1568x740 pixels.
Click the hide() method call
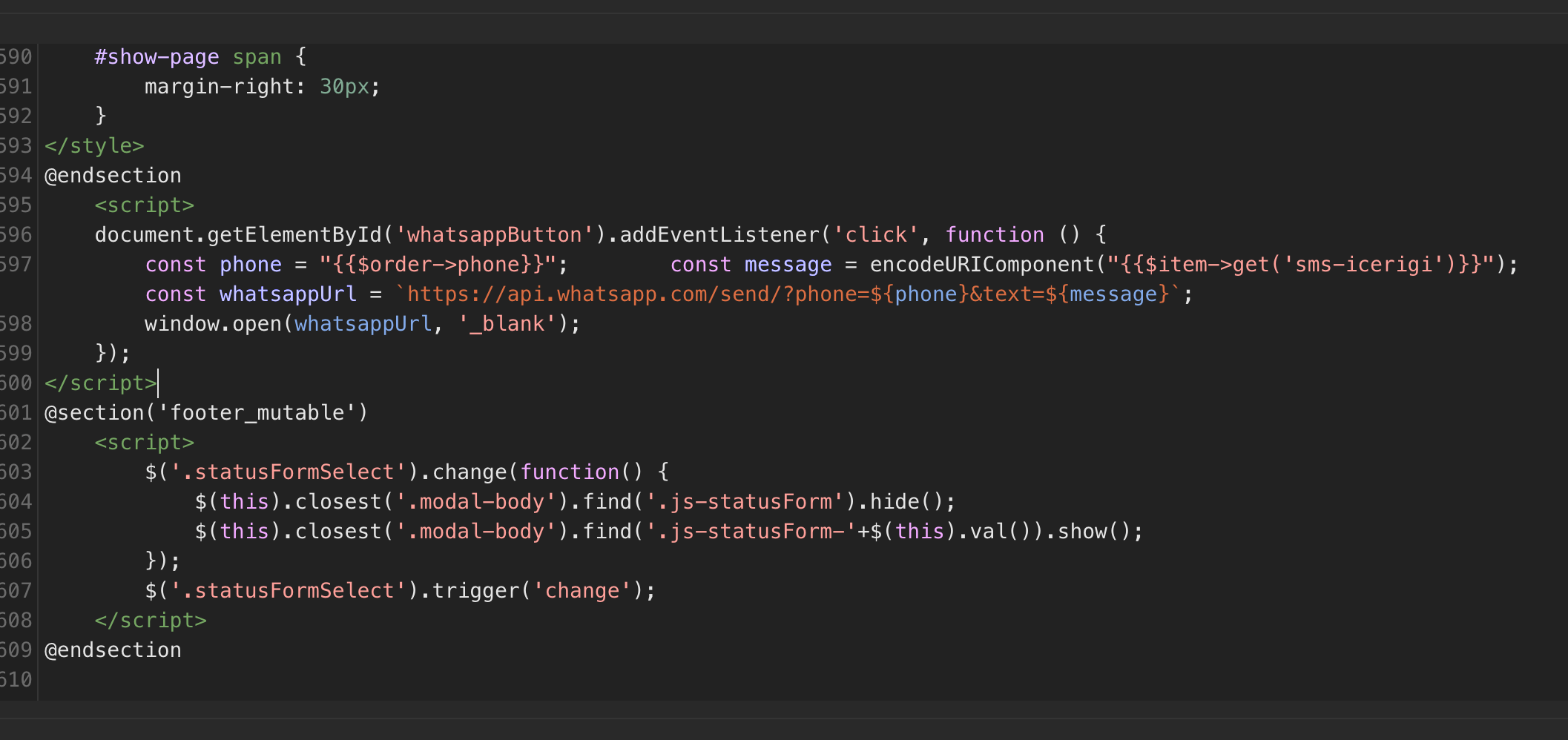[906, 502]
